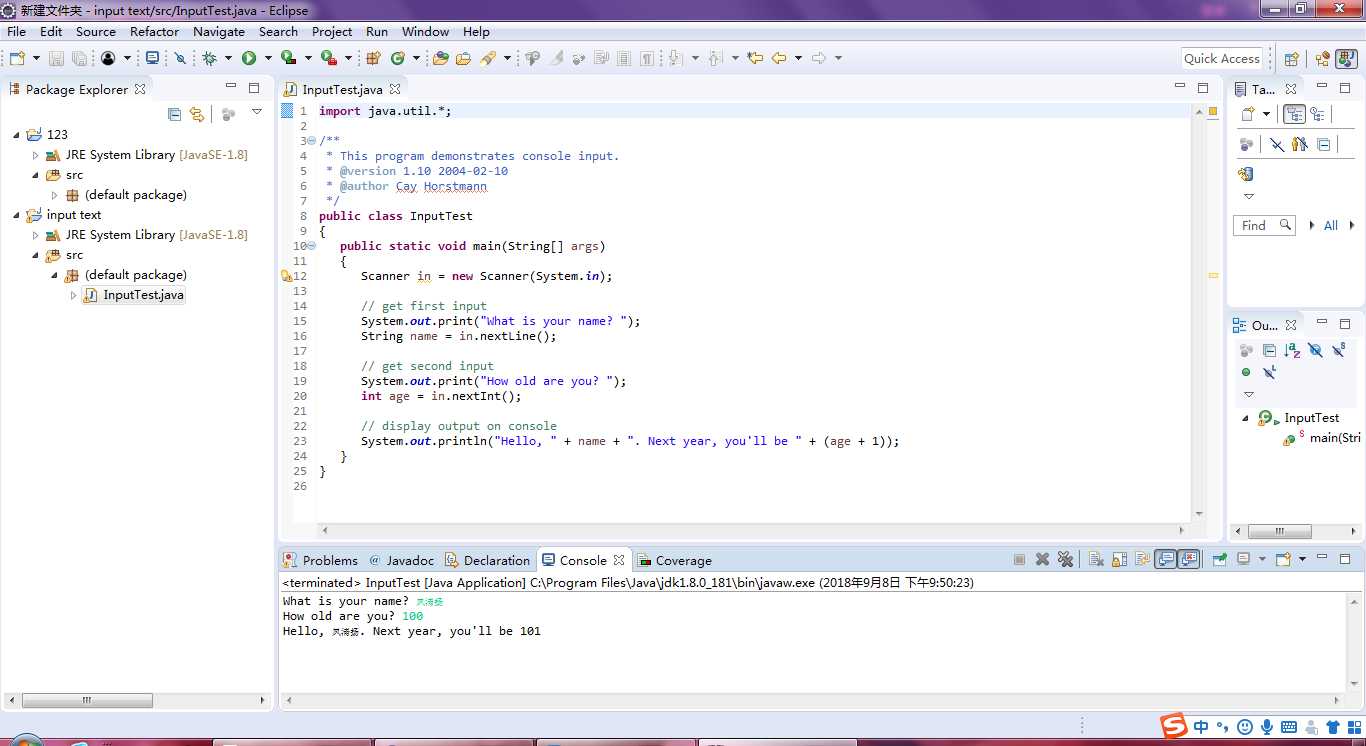
Task: Open the Debug button dropdown arrow
Action: 228,58
